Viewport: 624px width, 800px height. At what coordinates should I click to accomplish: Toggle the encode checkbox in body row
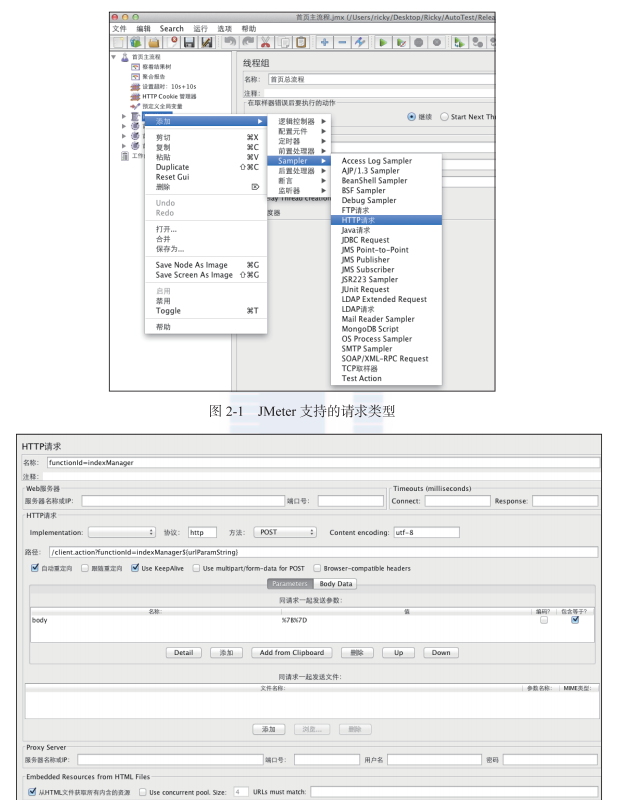pyautogui.click(x=544, y=620)
